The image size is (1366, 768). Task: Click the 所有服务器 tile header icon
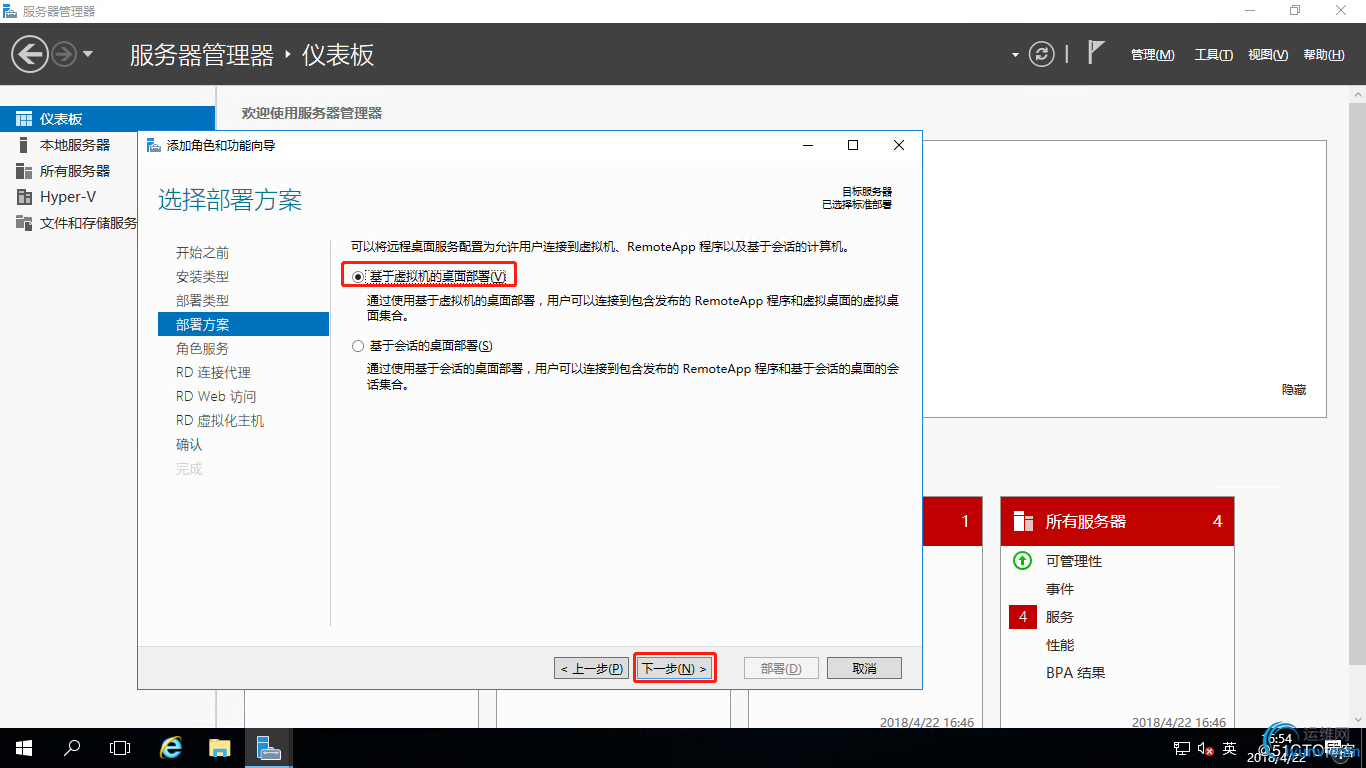(x=1023, y=521)
